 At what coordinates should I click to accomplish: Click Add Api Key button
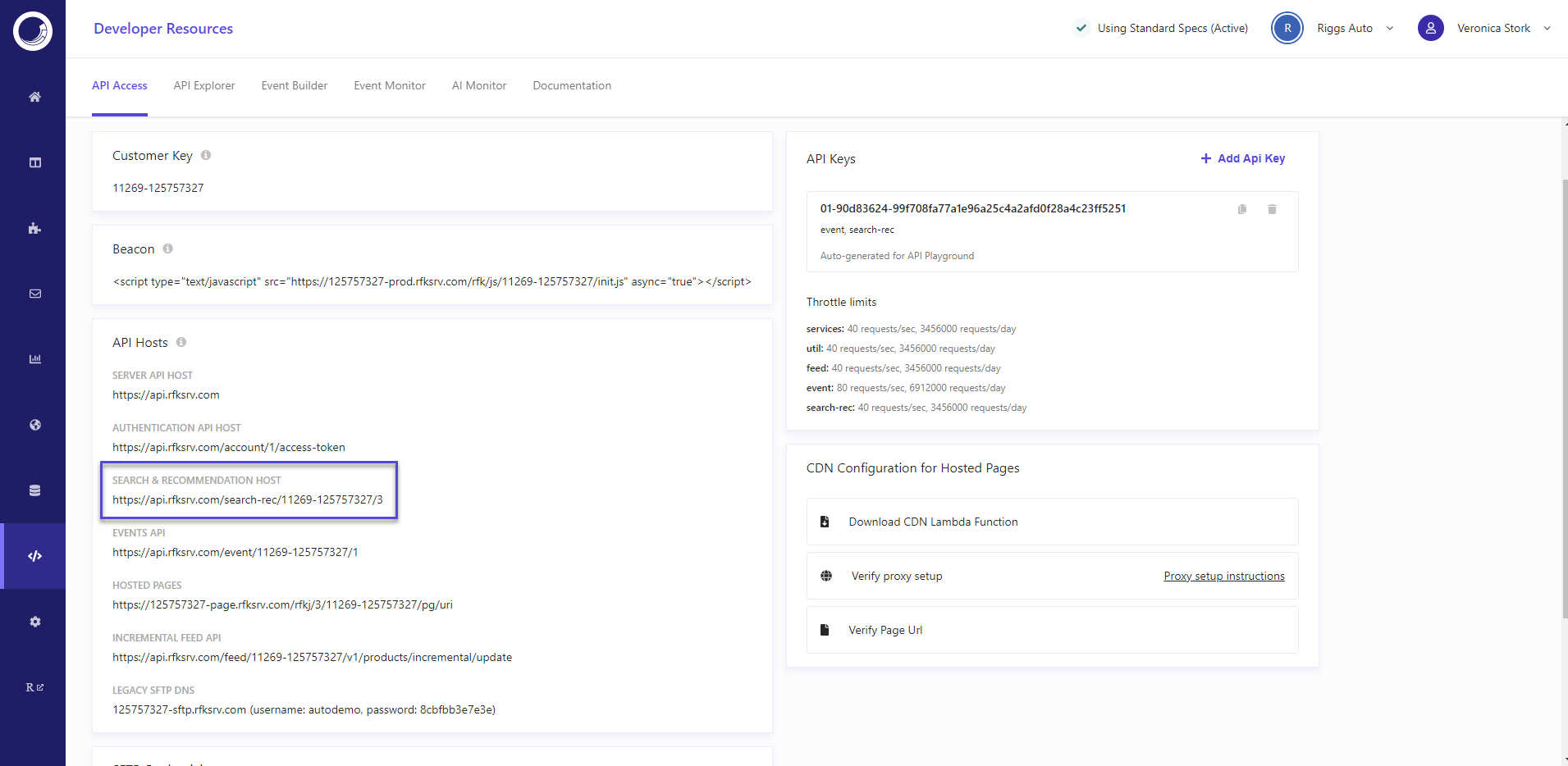(1243, 158)
